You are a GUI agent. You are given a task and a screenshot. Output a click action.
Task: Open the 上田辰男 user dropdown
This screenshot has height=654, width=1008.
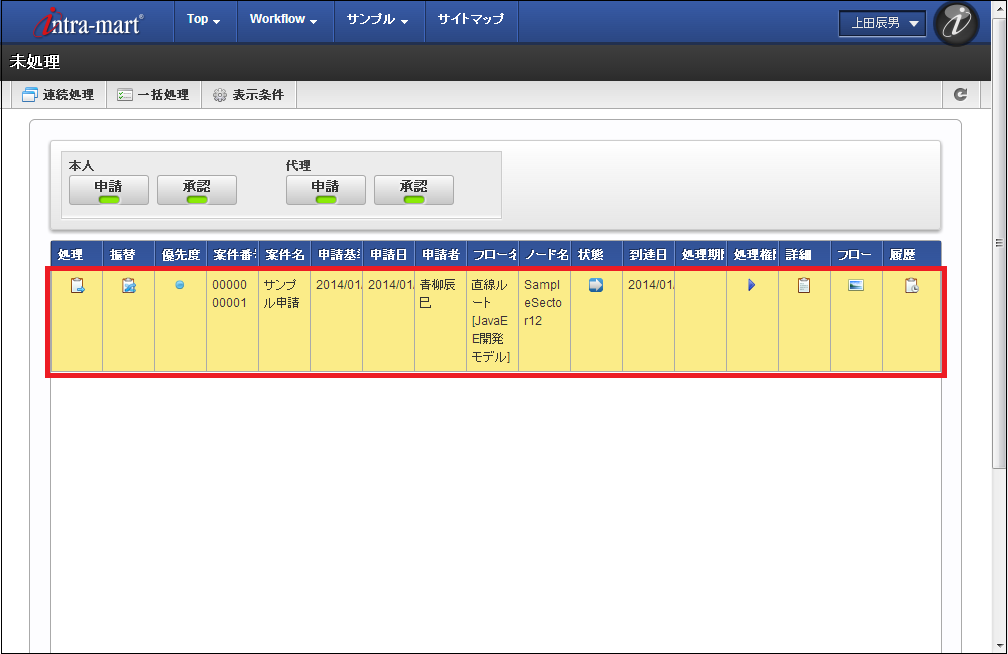tap(882, 23)
